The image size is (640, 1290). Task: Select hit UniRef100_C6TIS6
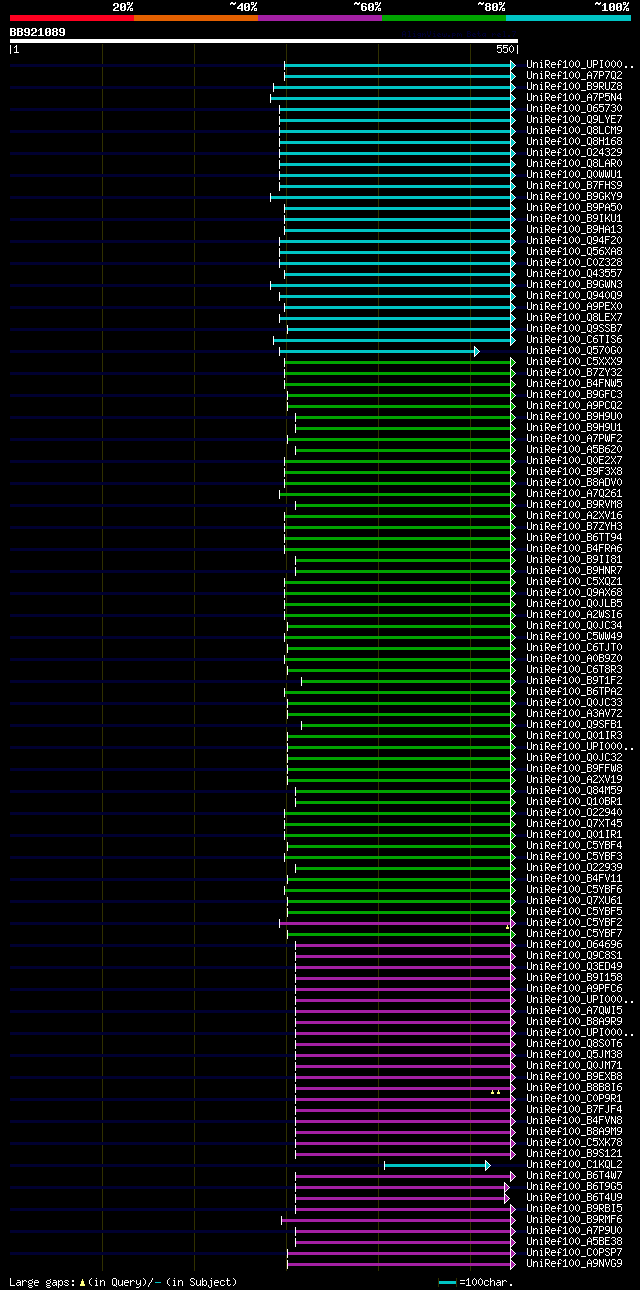(x=574, y=339)
